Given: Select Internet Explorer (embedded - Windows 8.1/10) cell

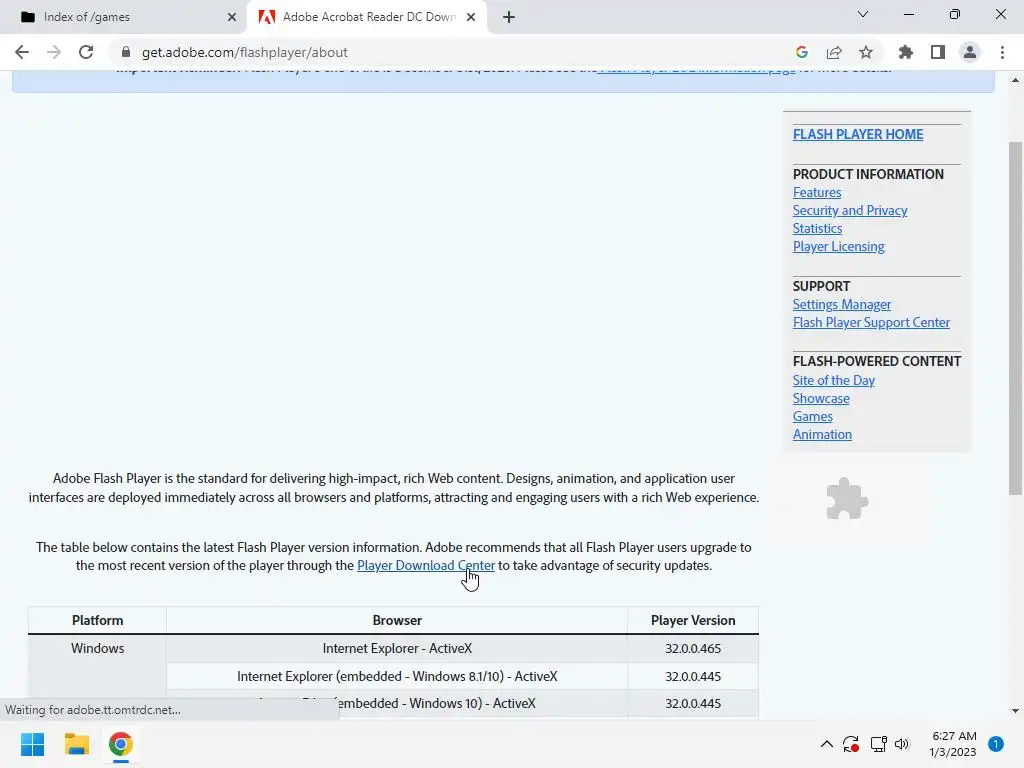Looking at the screenshot, I should (x=397, y=677).
